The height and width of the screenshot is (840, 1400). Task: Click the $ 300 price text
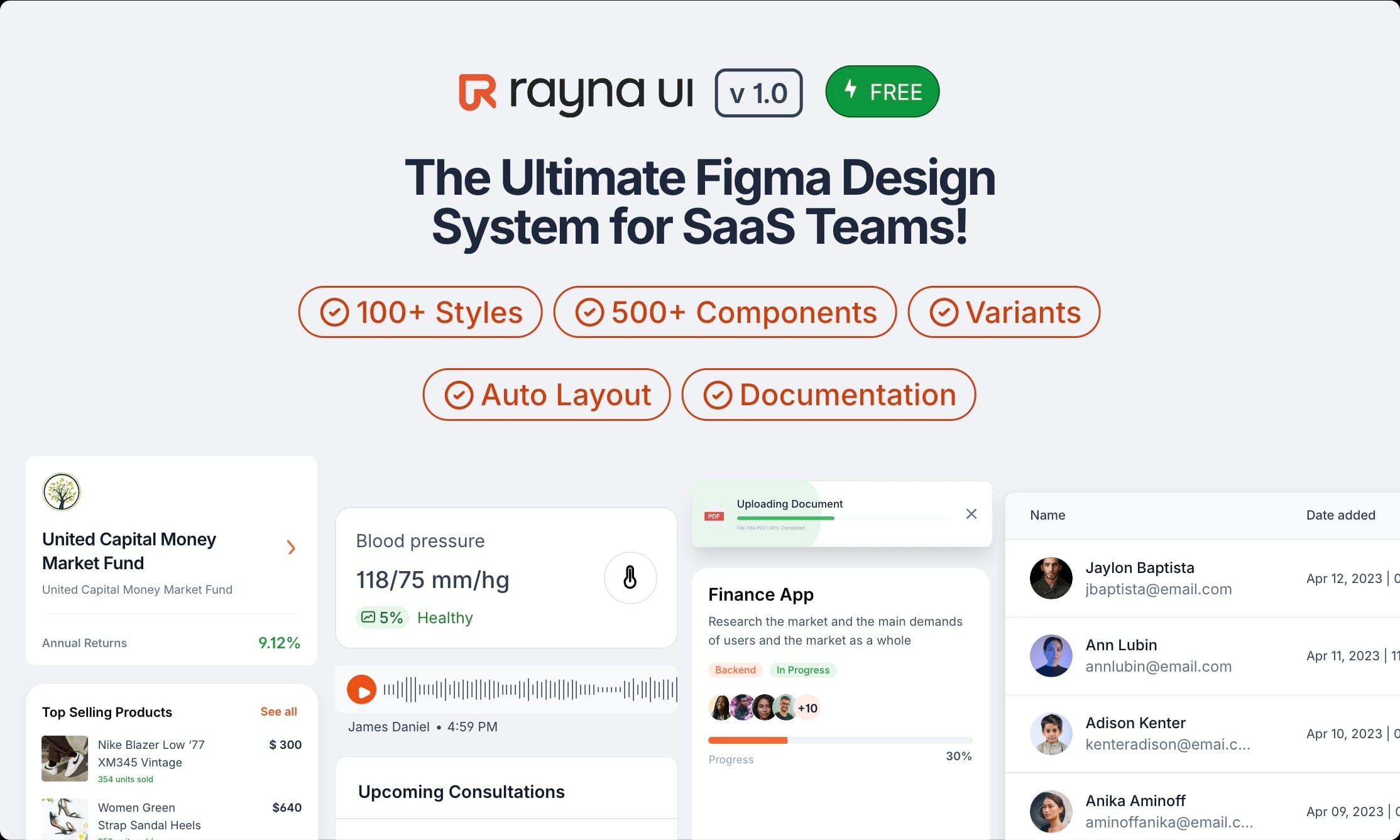click(285, 745)
